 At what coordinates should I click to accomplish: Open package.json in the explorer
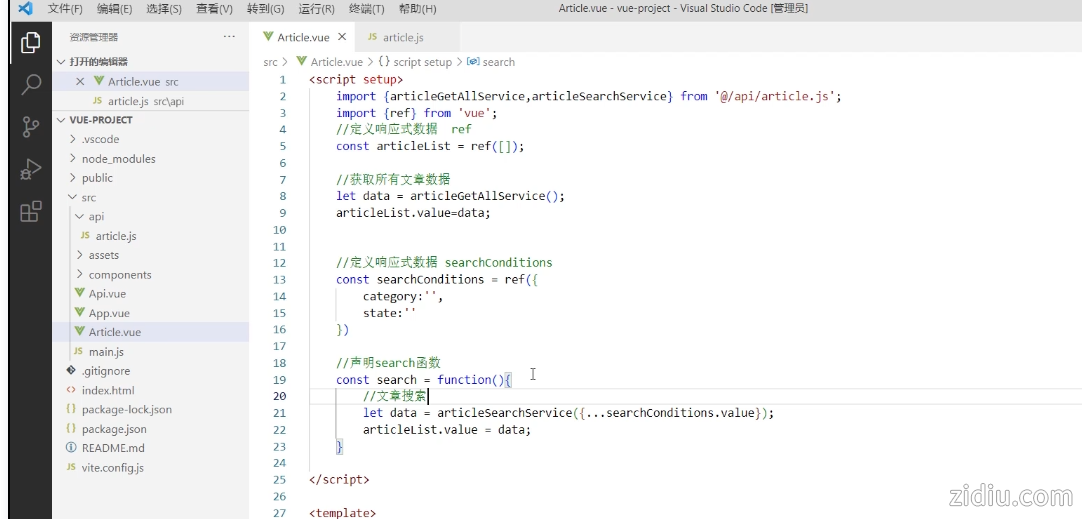[114, 429]
